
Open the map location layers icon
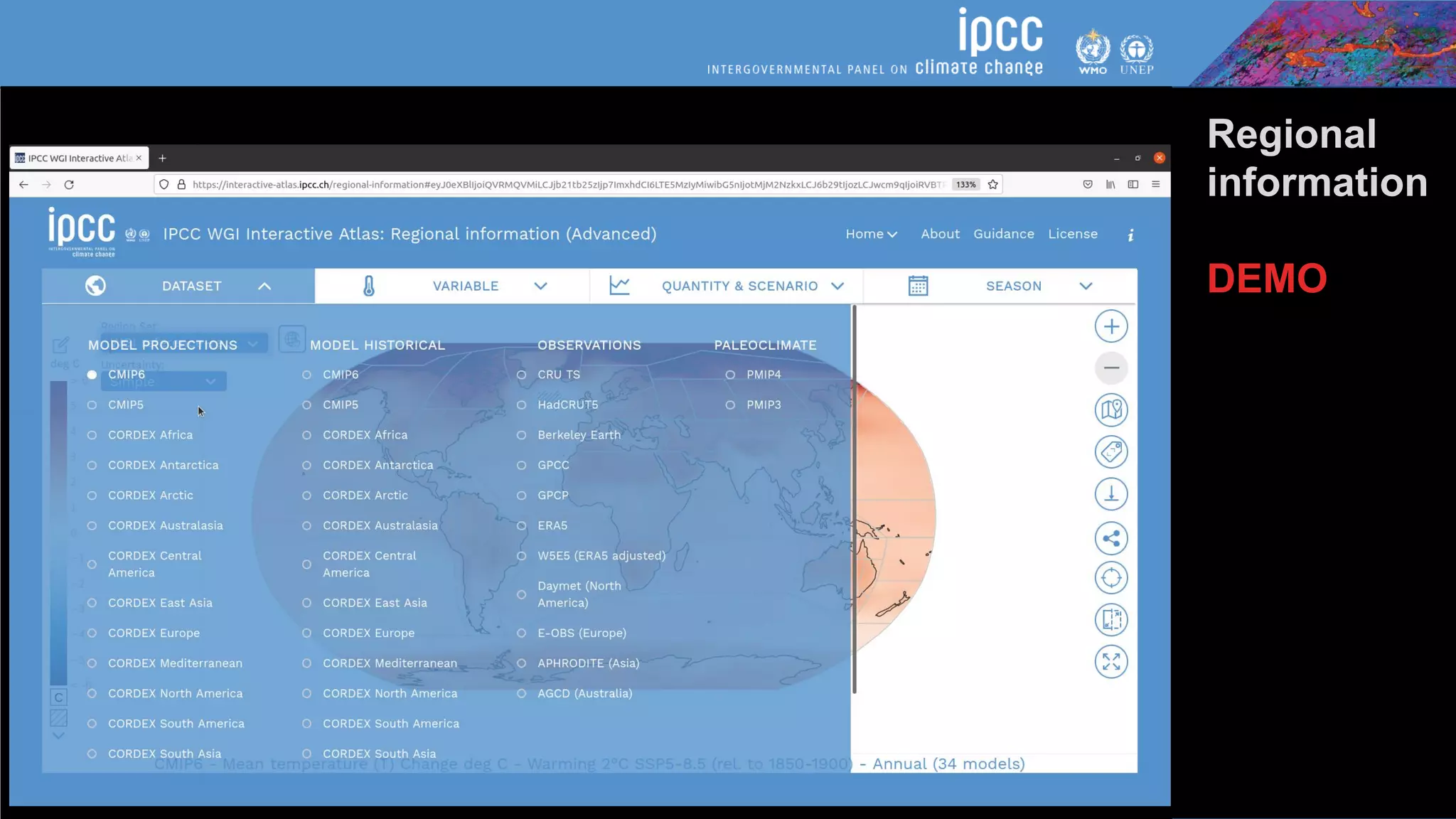tap(1111, 409)
